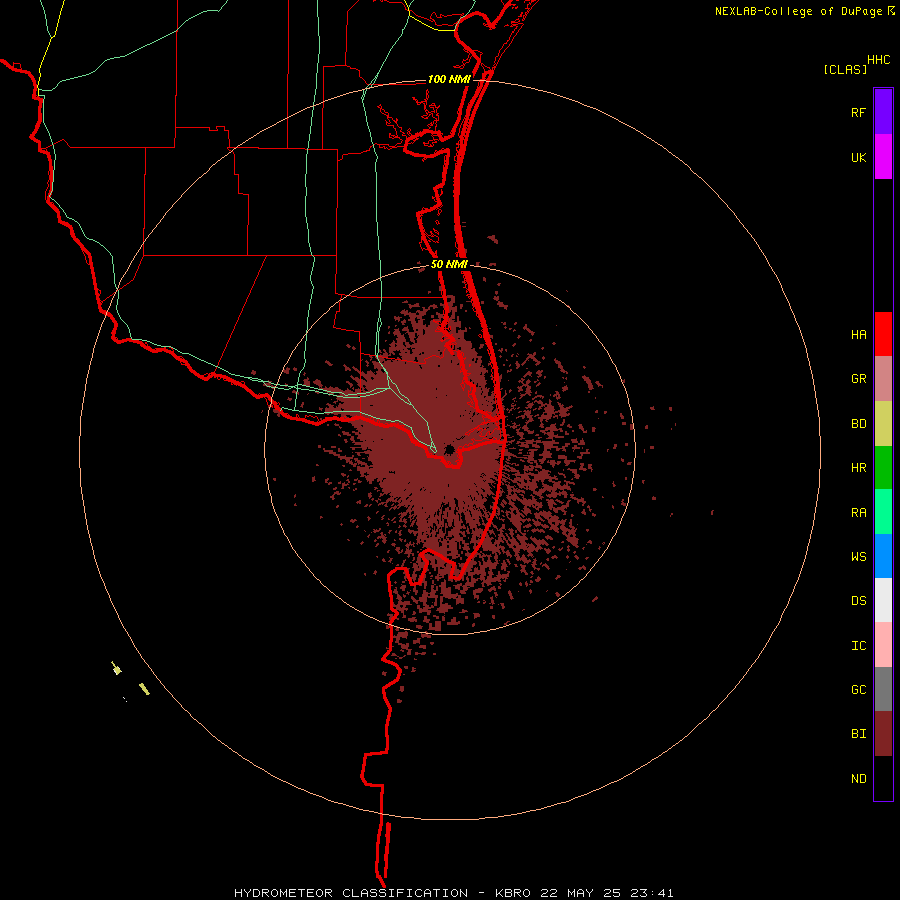Click the HA legend label
This screenshot has height=900, width=900.
pos(858,335)
